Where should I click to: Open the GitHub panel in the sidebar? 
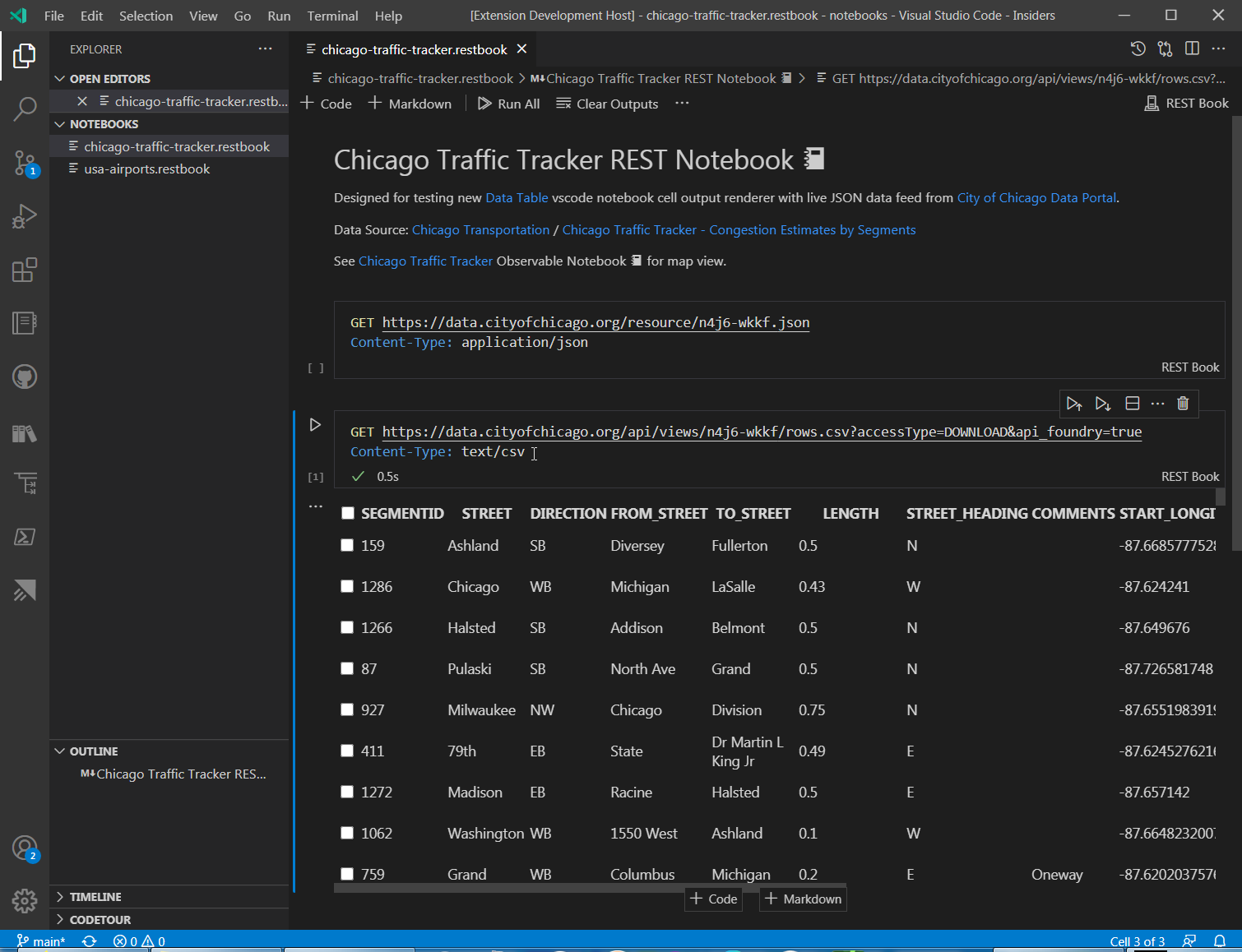[25, 377]
